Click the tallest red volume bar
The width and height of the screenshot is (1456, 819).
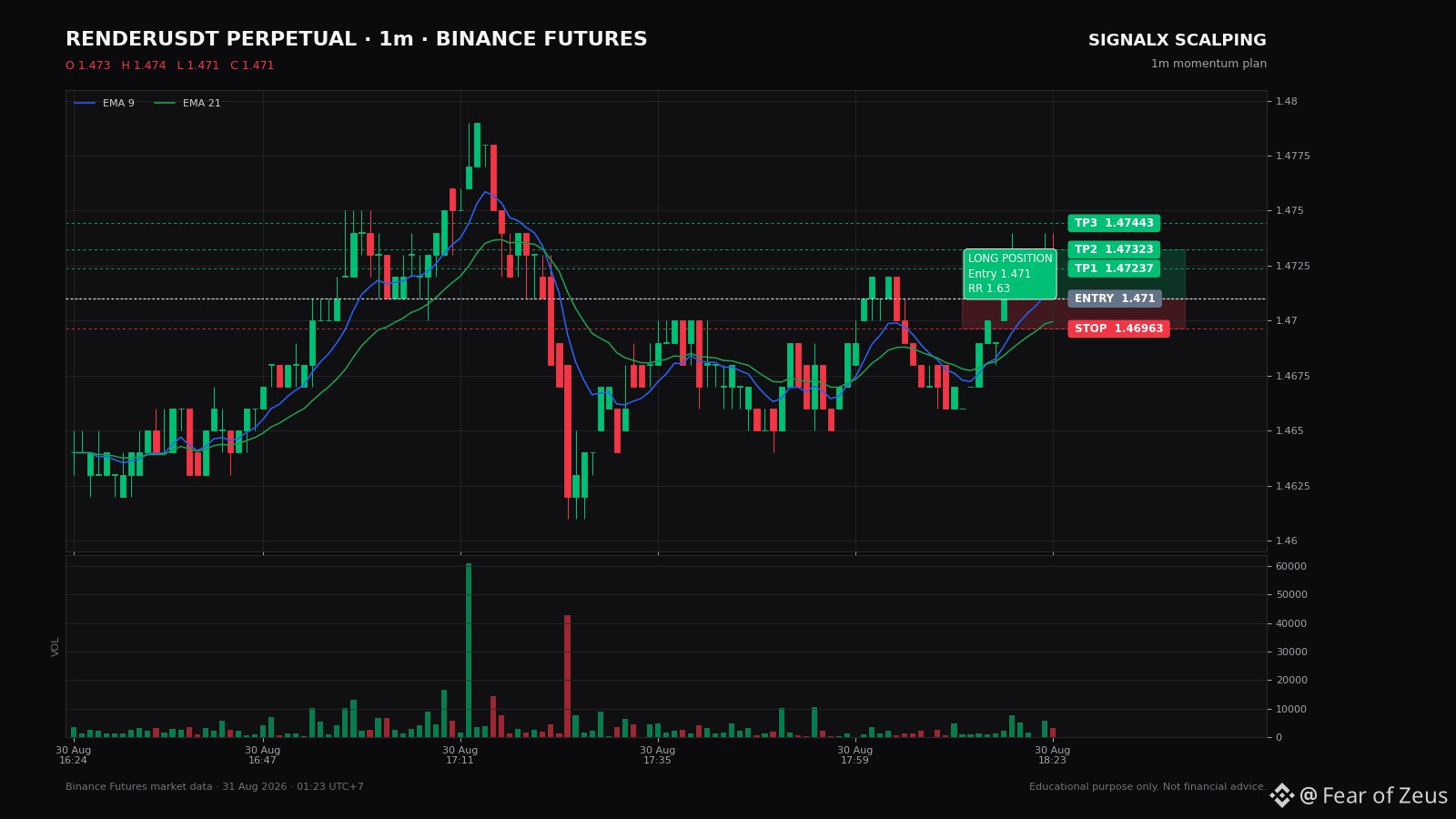(567, 676)
